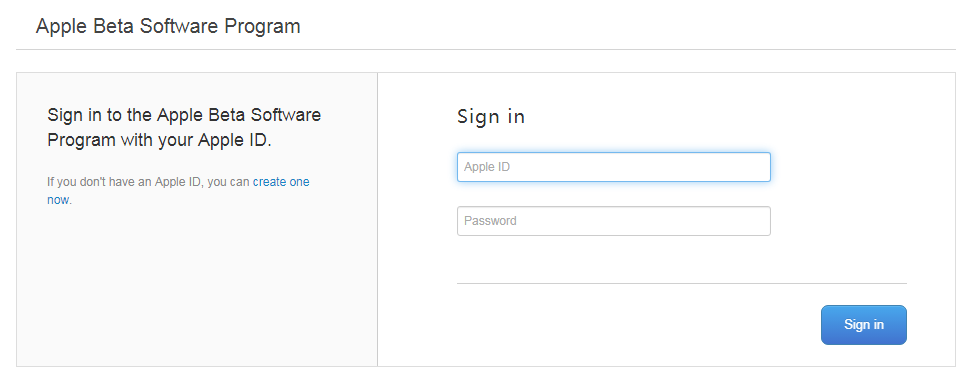Click the Apple Beta Software Program page title

click(x=168, y=27)
